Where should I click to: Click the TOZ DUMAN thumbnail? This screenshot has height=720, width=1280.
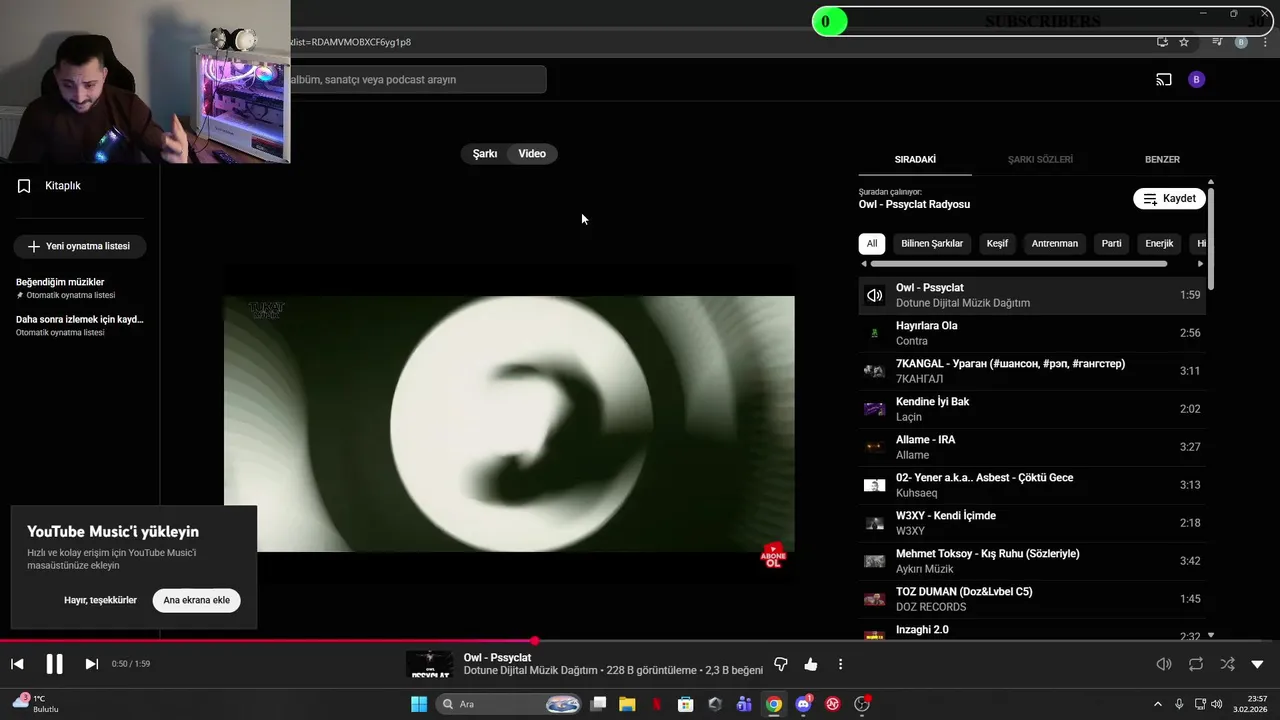point(875,599)
